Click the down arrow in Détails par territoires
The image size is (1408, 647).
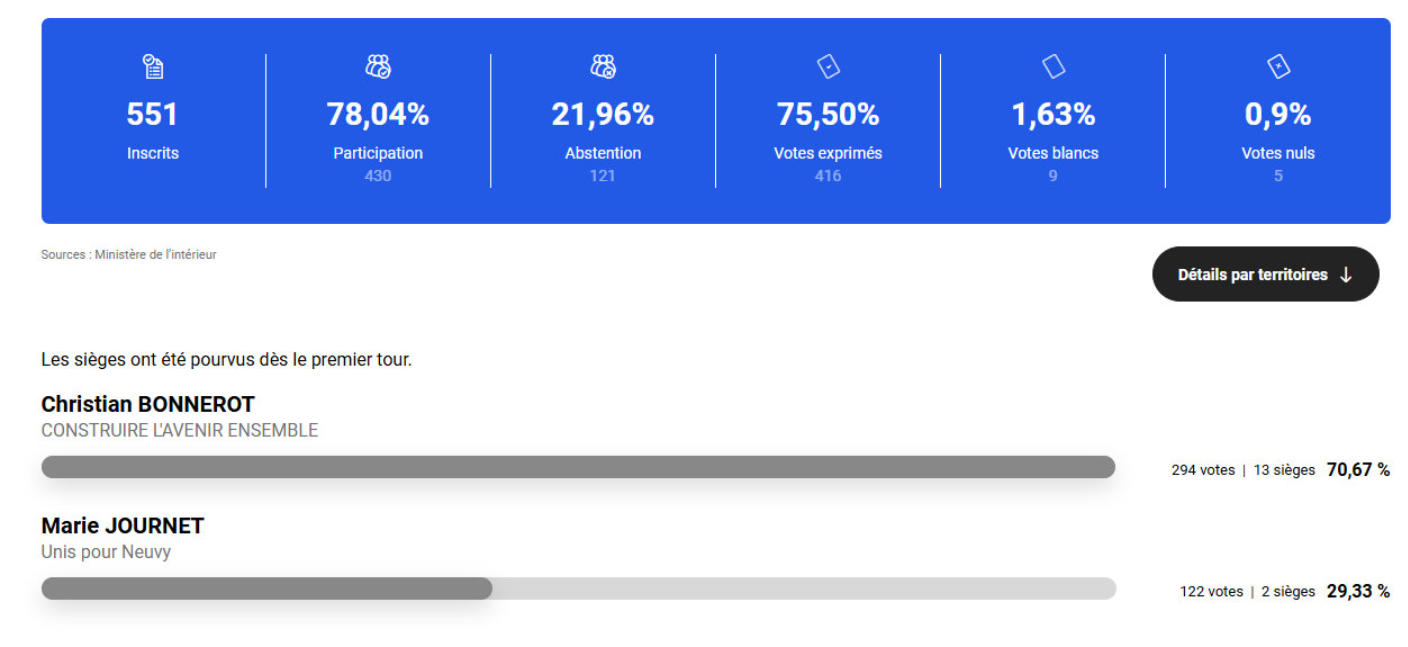pyautogui.click(x=1345, y=275)
